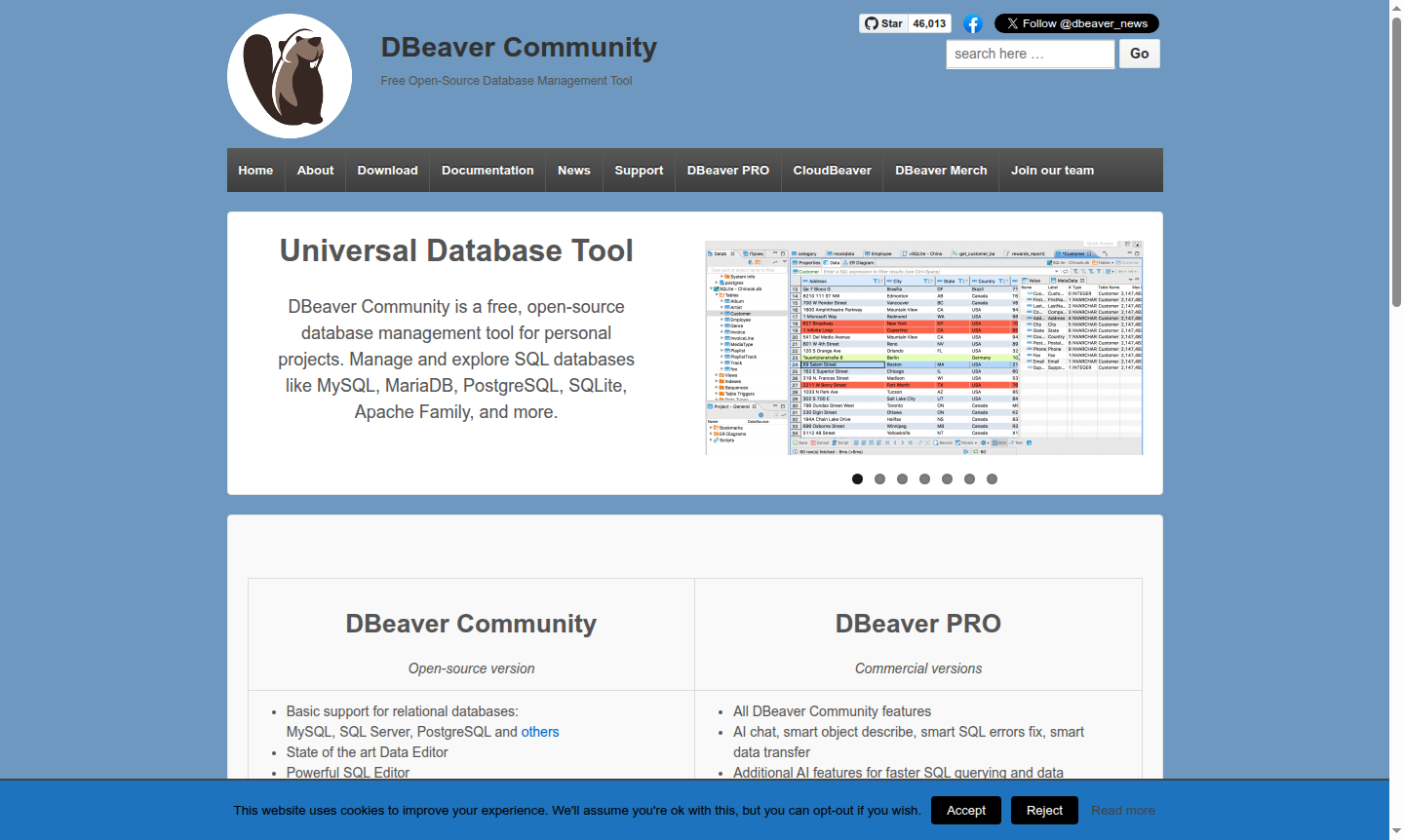This screenshot has width=1404, height=840.
Task: Select the second carousel slide dot
Action: 879,478
